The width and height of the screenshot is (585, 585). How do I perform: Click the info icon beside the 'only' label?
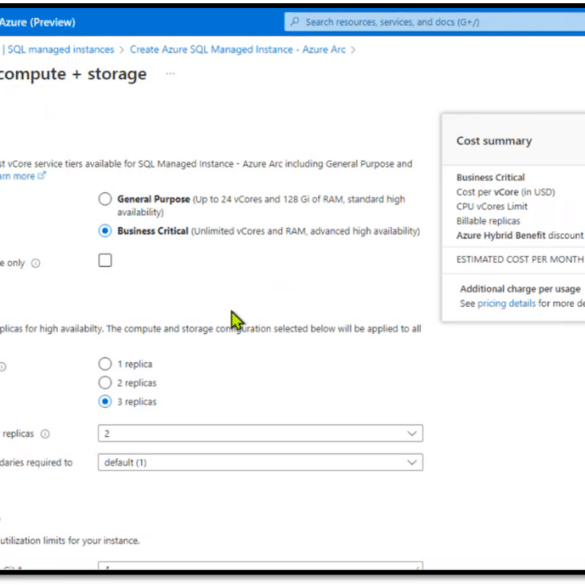pos(35,263)
